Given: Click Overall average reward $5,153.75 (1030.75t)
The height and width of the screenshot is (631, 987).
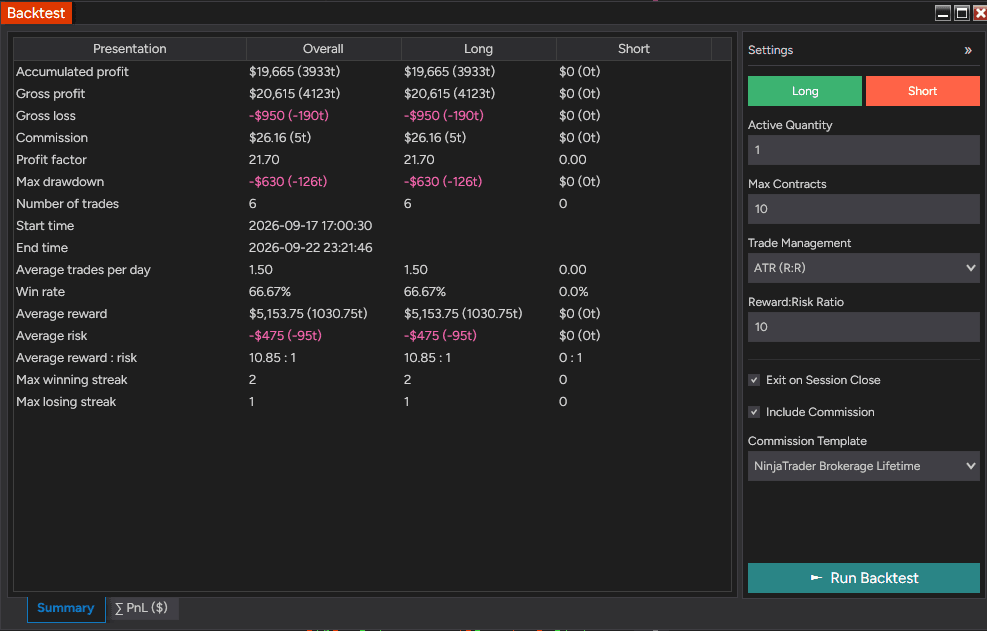Looking at the screenshot, I should pos(308,314).
